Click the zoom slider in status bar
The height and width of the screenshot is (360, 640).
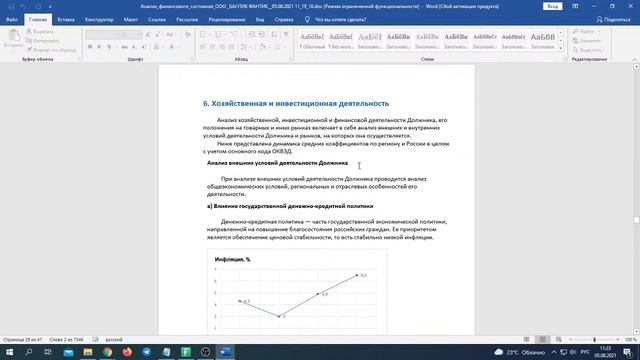[x=594, y=340]
